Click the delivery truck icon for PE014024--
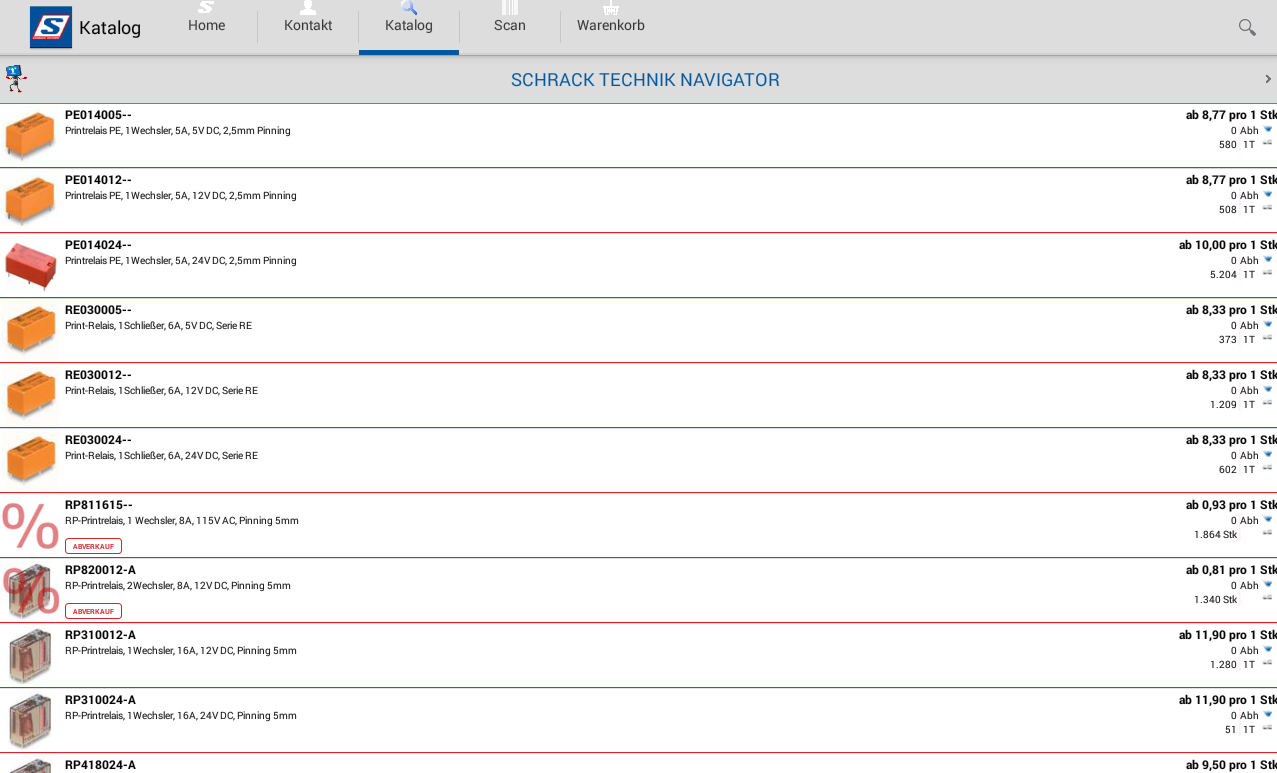The image size is (1277, 773). [1268, 273]
